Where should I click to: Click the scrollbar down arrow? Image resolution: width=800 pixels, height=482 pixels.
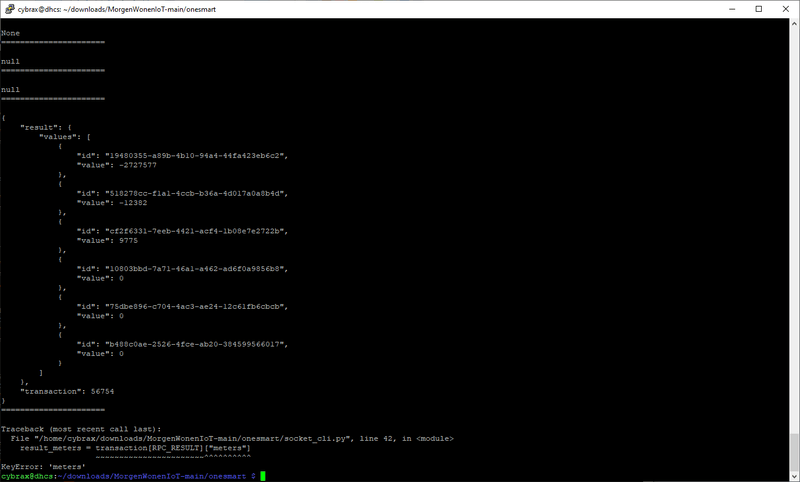(x=794, y=477)
